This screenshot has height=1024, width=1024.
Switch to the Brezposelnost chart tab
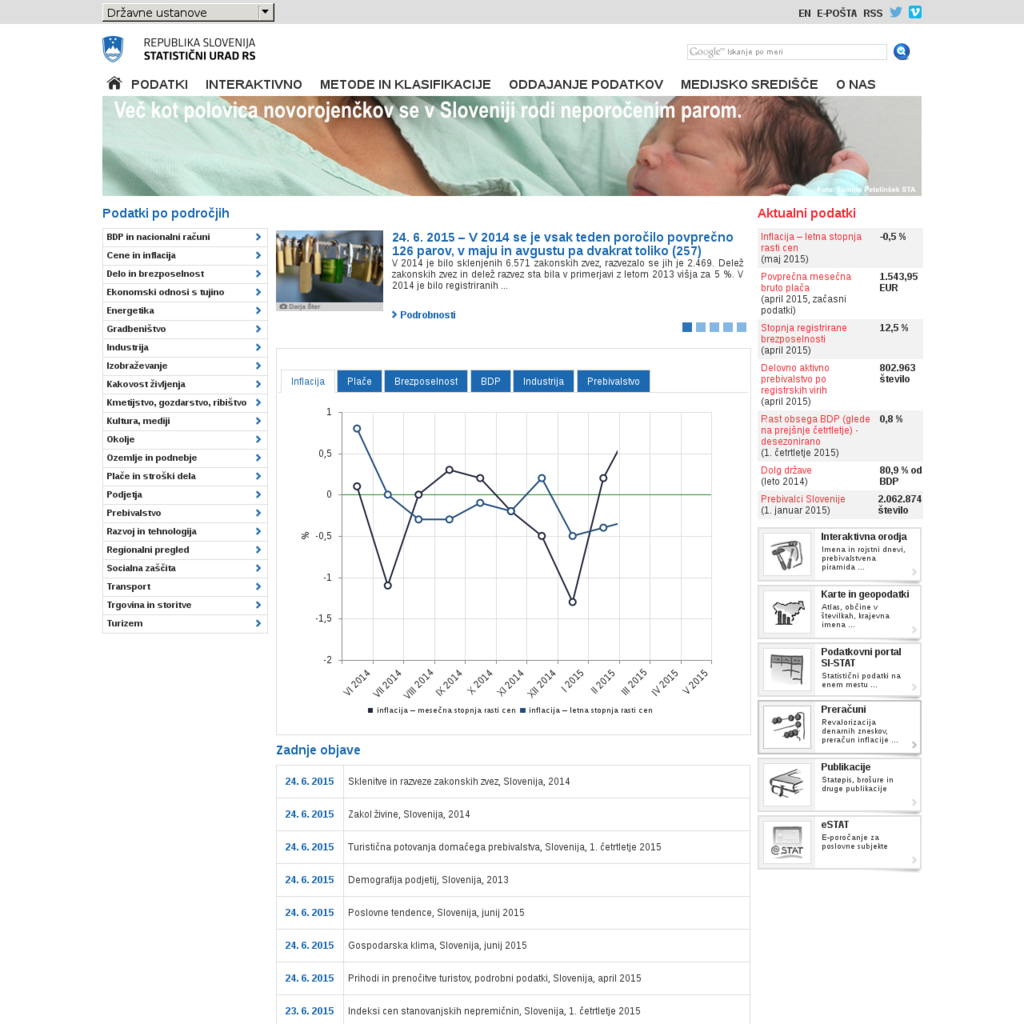pos(425,381)
